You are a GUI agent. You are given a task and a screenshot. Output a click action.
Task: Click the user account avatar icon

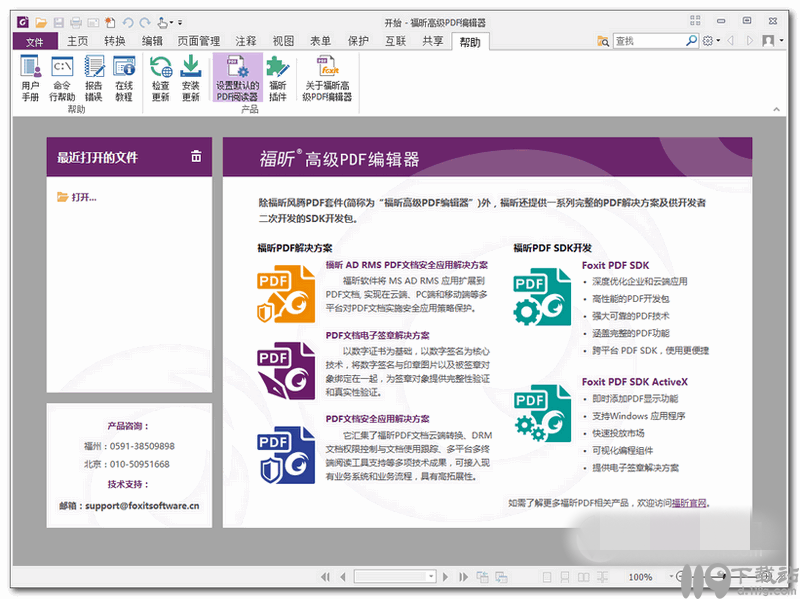click(768, 40)
